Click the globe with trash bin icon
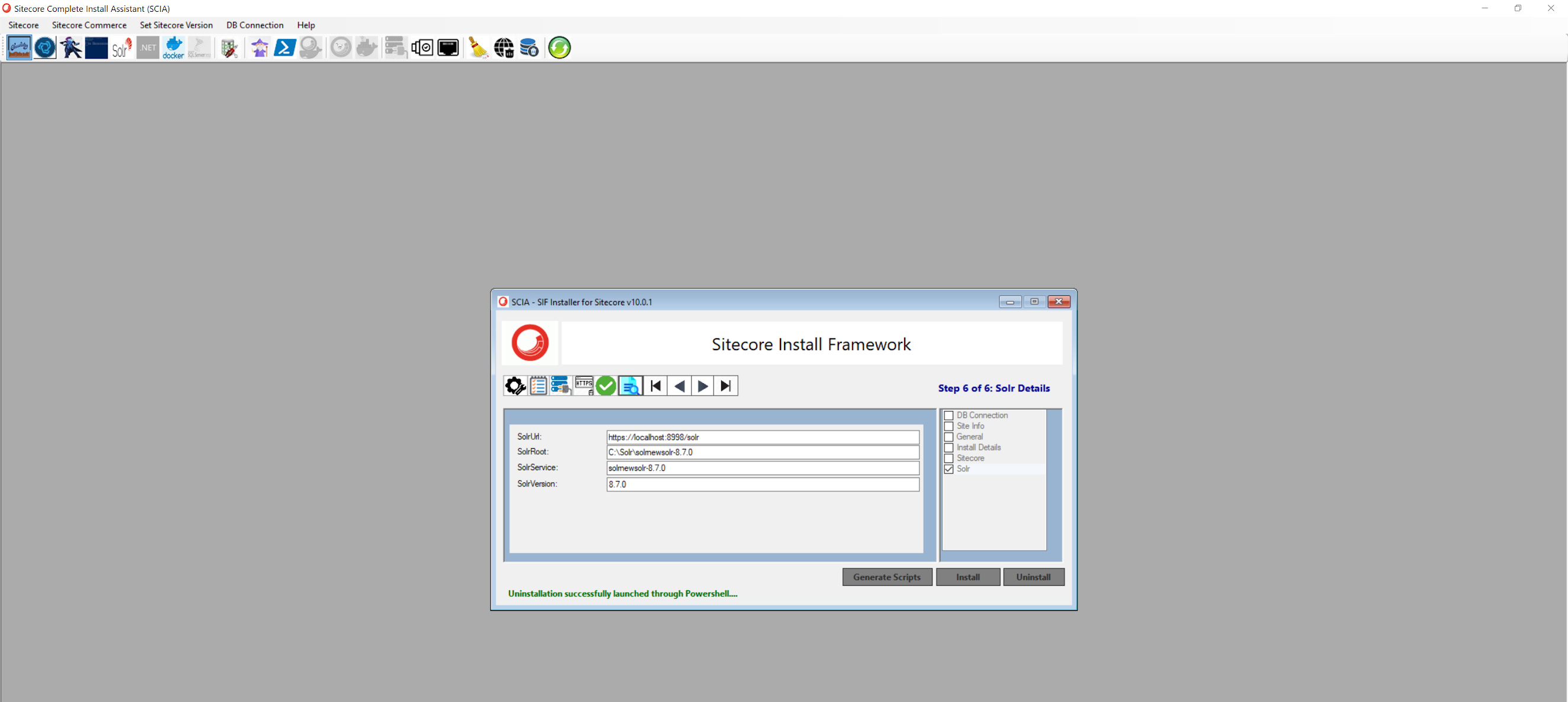This screenshot has height=702, width=1568. (504, 47)
